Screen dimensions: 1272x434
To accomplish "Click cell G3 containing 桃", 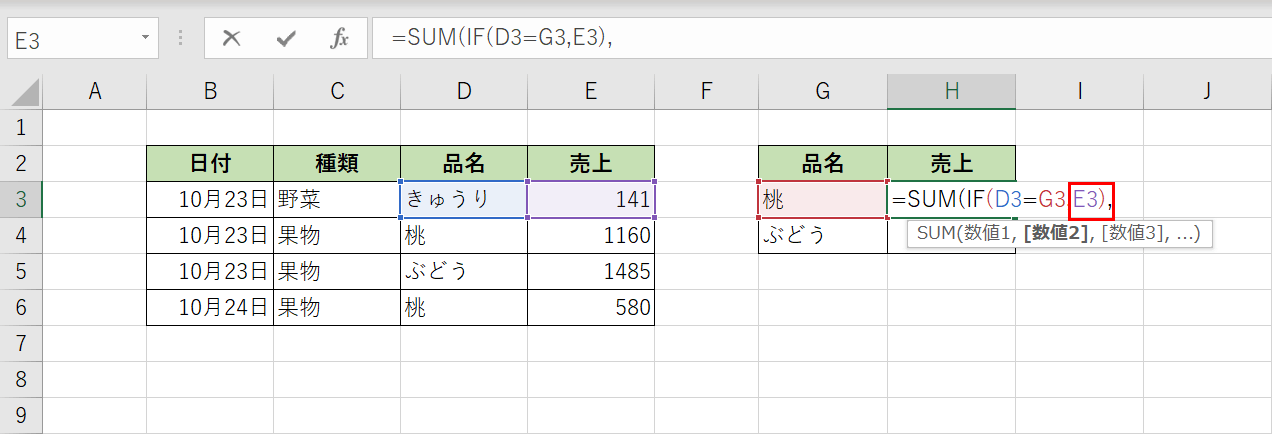I will tap(822, 199).
